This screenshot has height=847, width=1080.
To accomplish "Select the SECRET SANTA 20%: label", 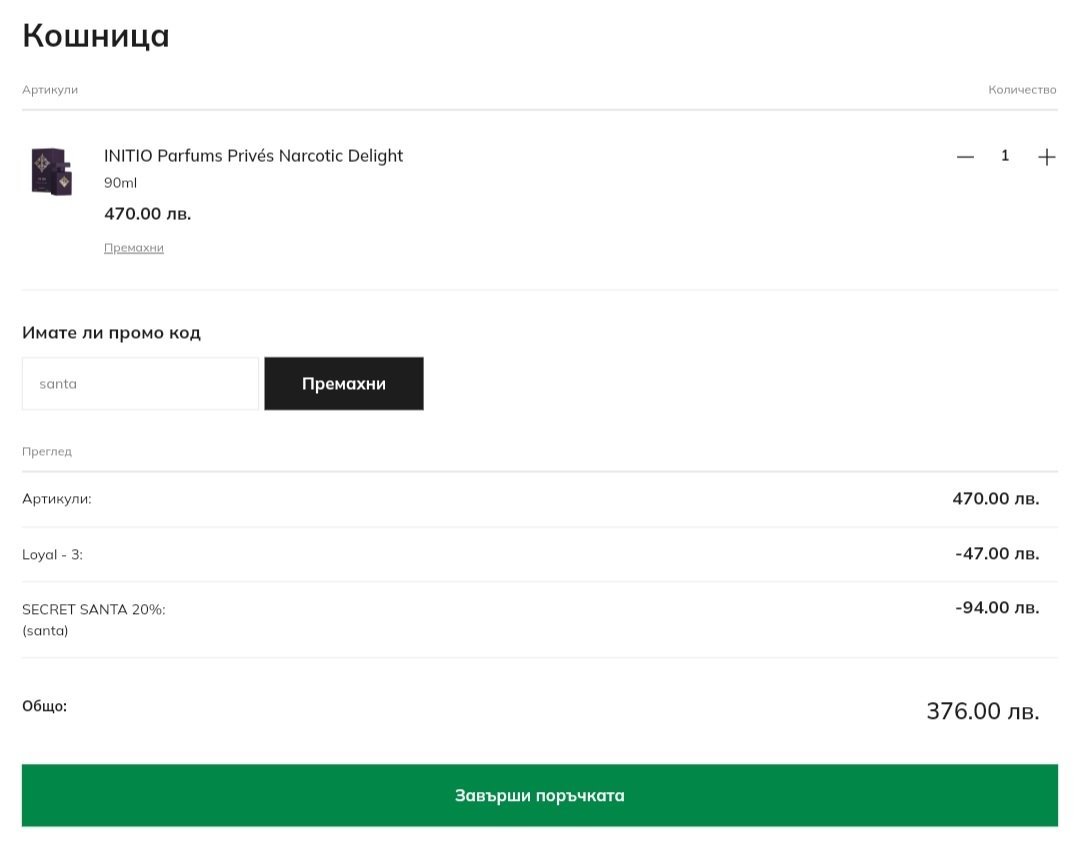I will pos(94,609).
